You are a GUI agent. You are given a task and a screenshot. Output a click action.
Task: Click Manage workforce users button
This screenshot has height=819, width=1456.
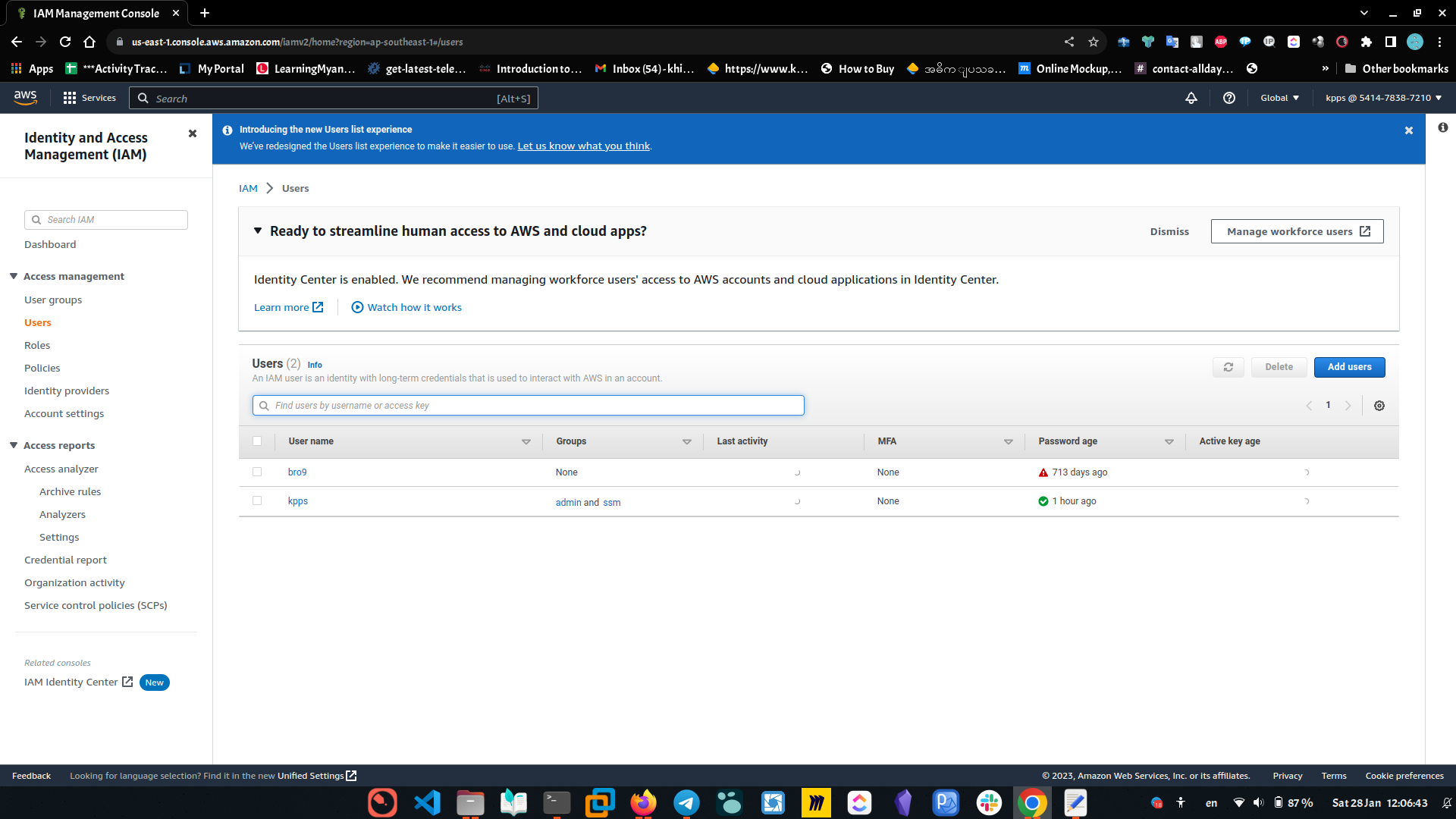point(1298,231)
